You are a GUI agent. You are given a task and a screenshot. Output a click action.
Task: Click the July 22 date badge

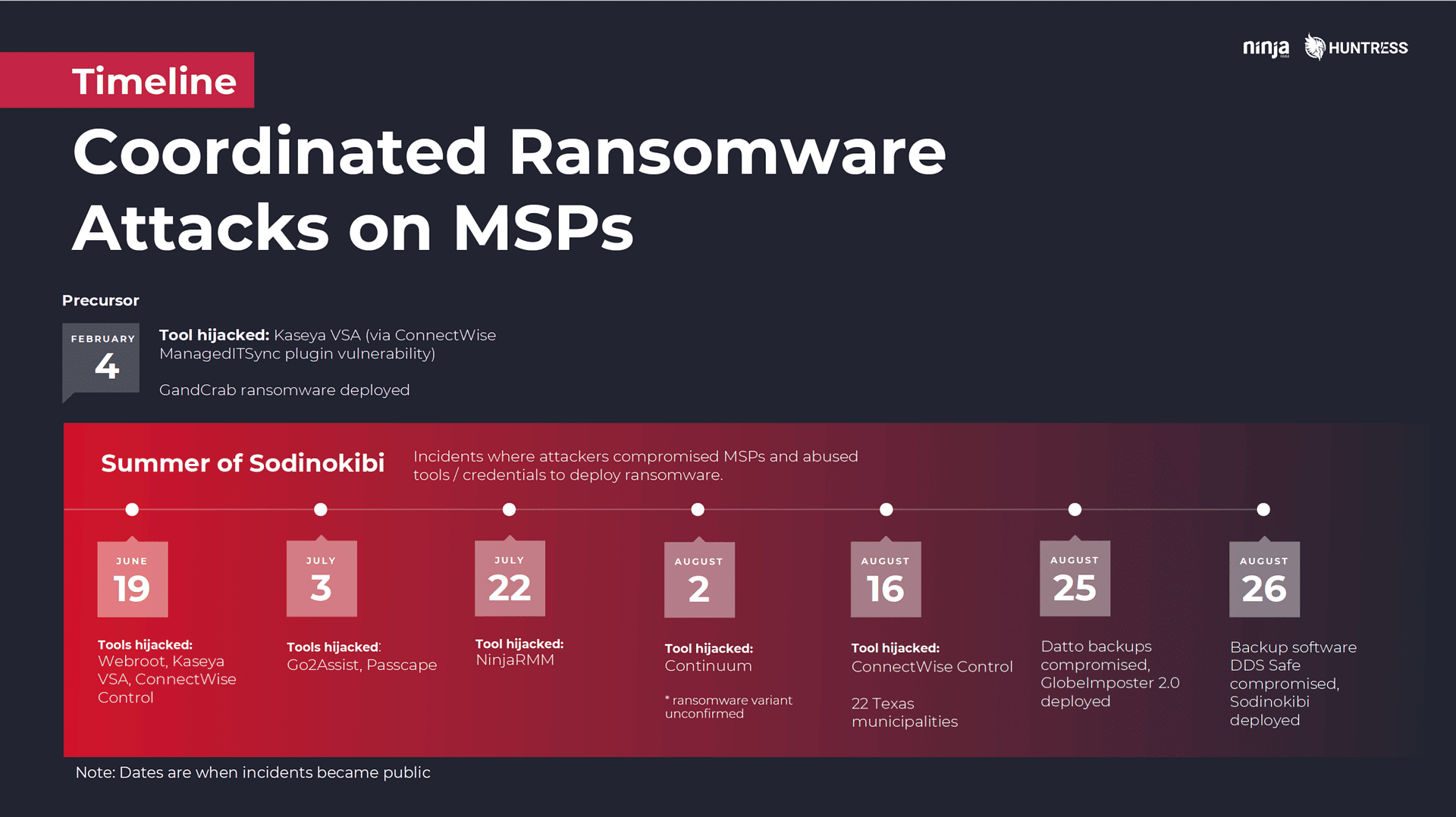coord(510,578)
